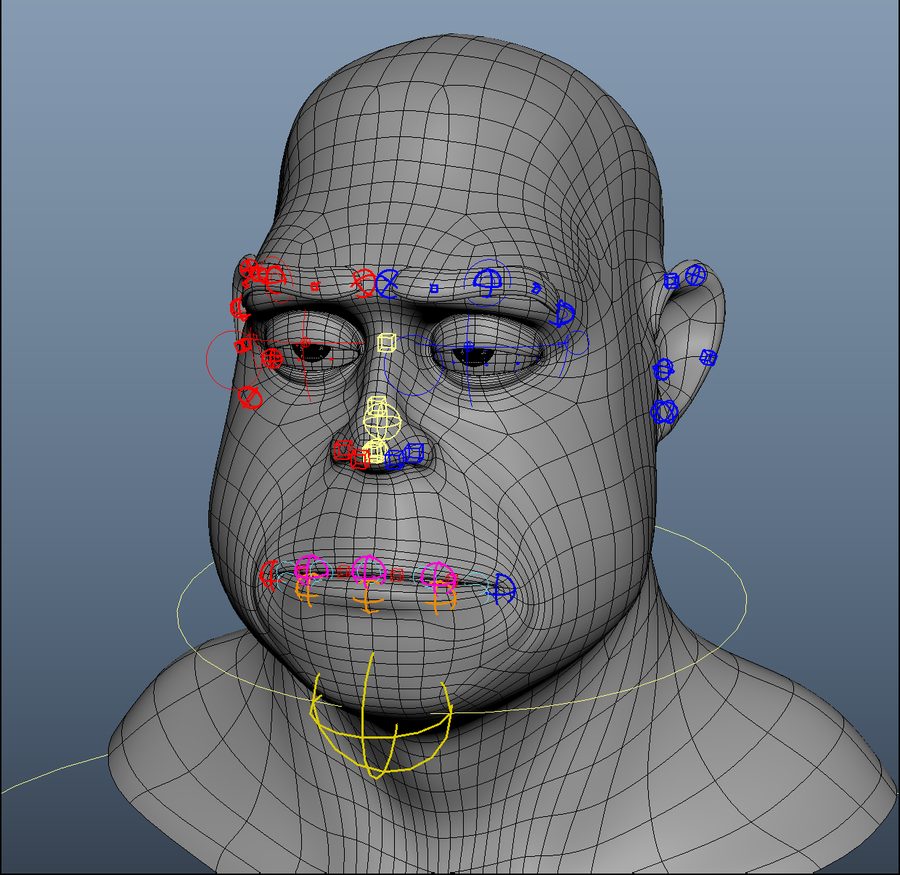Select the large thin red circle beside the eye
The image size is (900, 875).
coord(236,358)
